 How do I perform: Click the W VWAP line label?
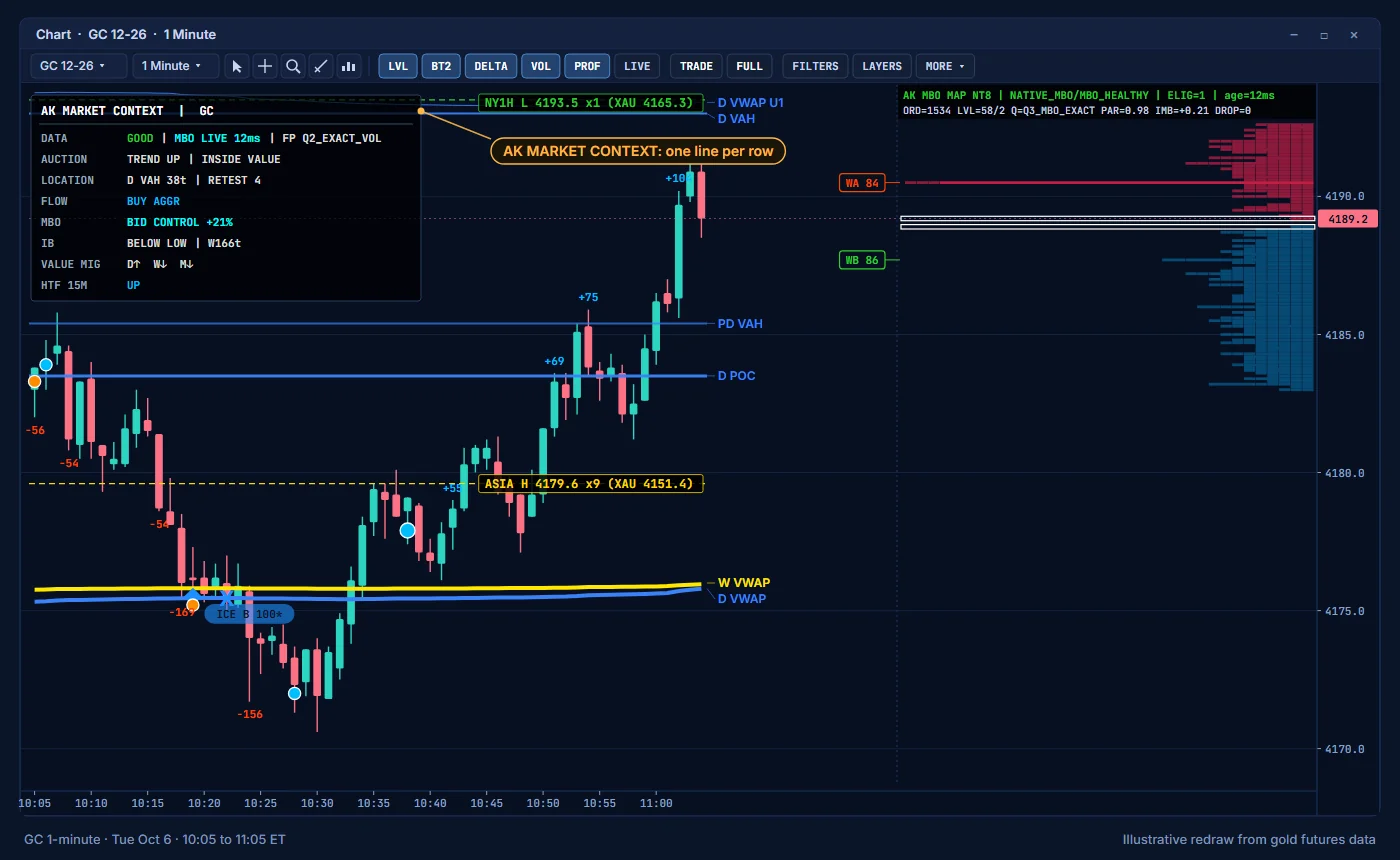coord(744,583)
